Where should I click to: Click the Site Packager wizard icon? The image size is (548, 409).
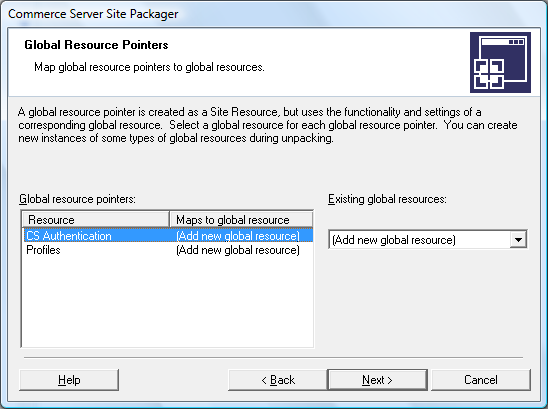(500, 62)
